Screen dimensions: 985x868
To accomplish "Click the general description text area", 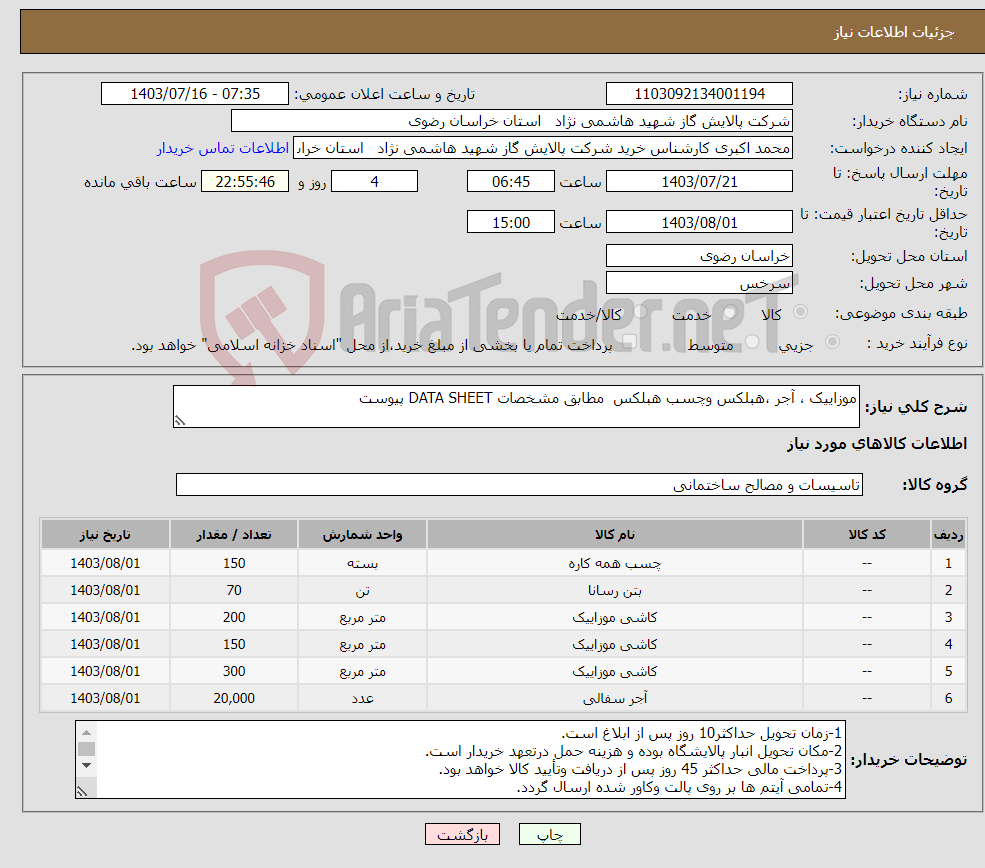I will (x=516, y=407).
